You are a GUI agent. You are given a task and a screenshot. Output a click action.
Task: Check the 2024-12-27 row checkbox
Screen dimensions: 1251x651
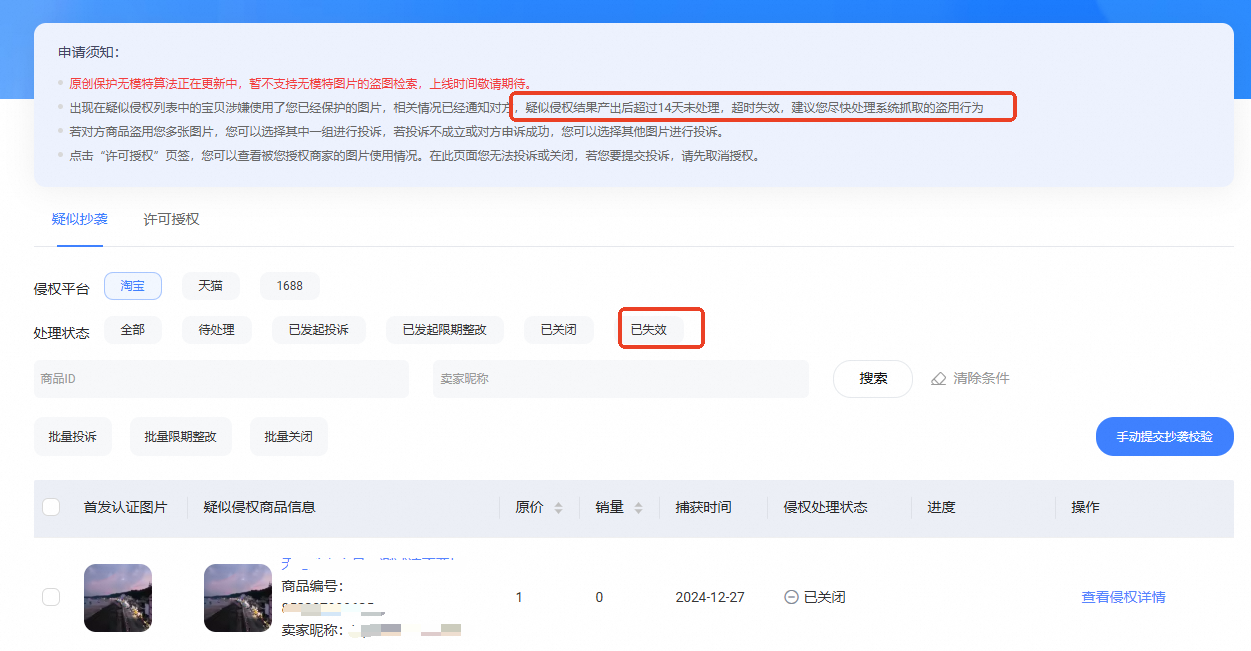click(51, 597)
